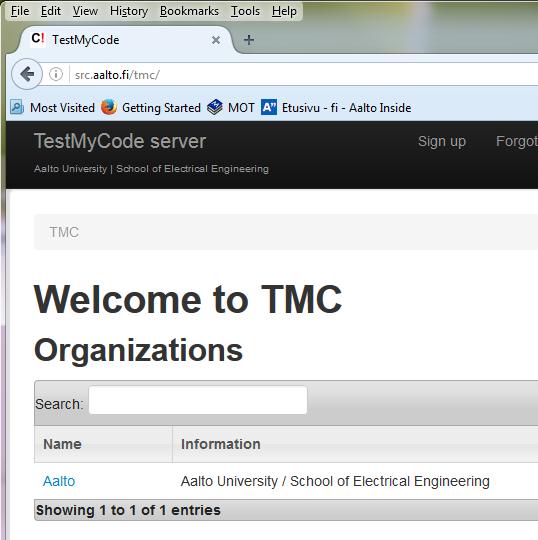This screenshot has height=540, width=538.
Task: Click the TestMyCode tab favicon
Action: [38, 39]
